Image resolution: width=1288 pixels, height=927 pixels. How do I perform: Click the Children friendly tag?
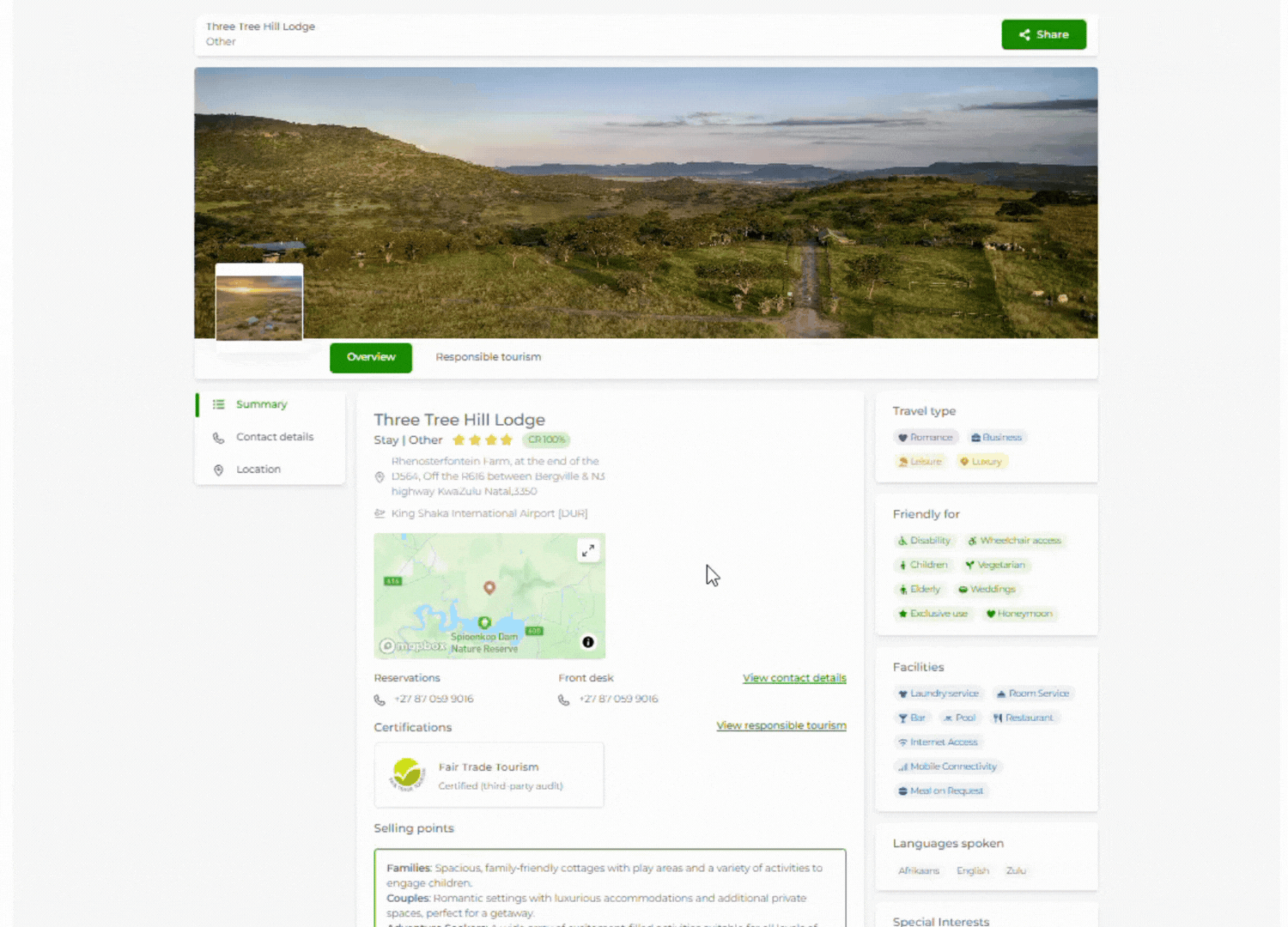point(924,565)
